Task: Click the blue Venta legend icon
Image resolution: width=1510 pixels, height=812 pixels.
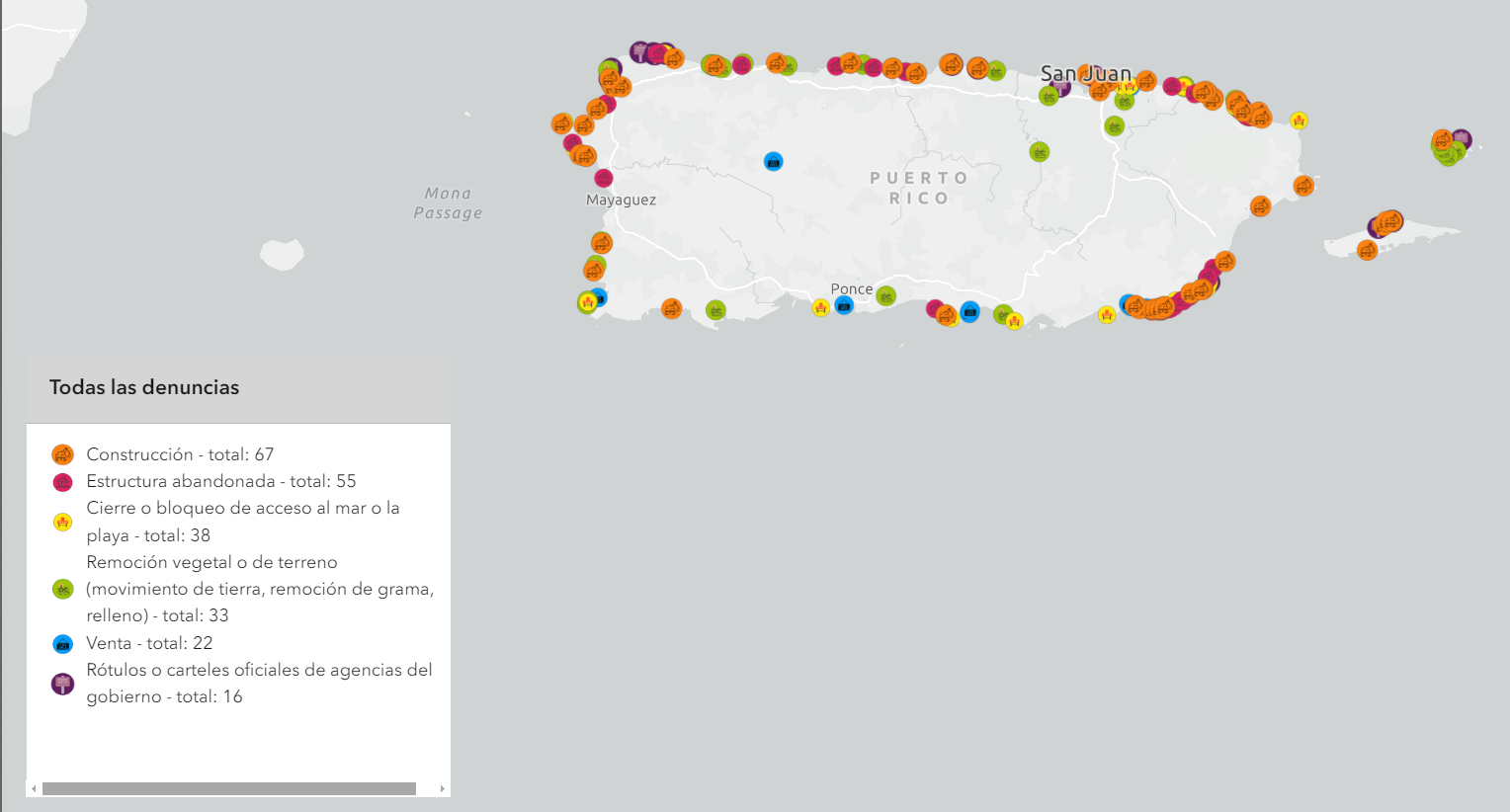Action: tap(63, 644)
